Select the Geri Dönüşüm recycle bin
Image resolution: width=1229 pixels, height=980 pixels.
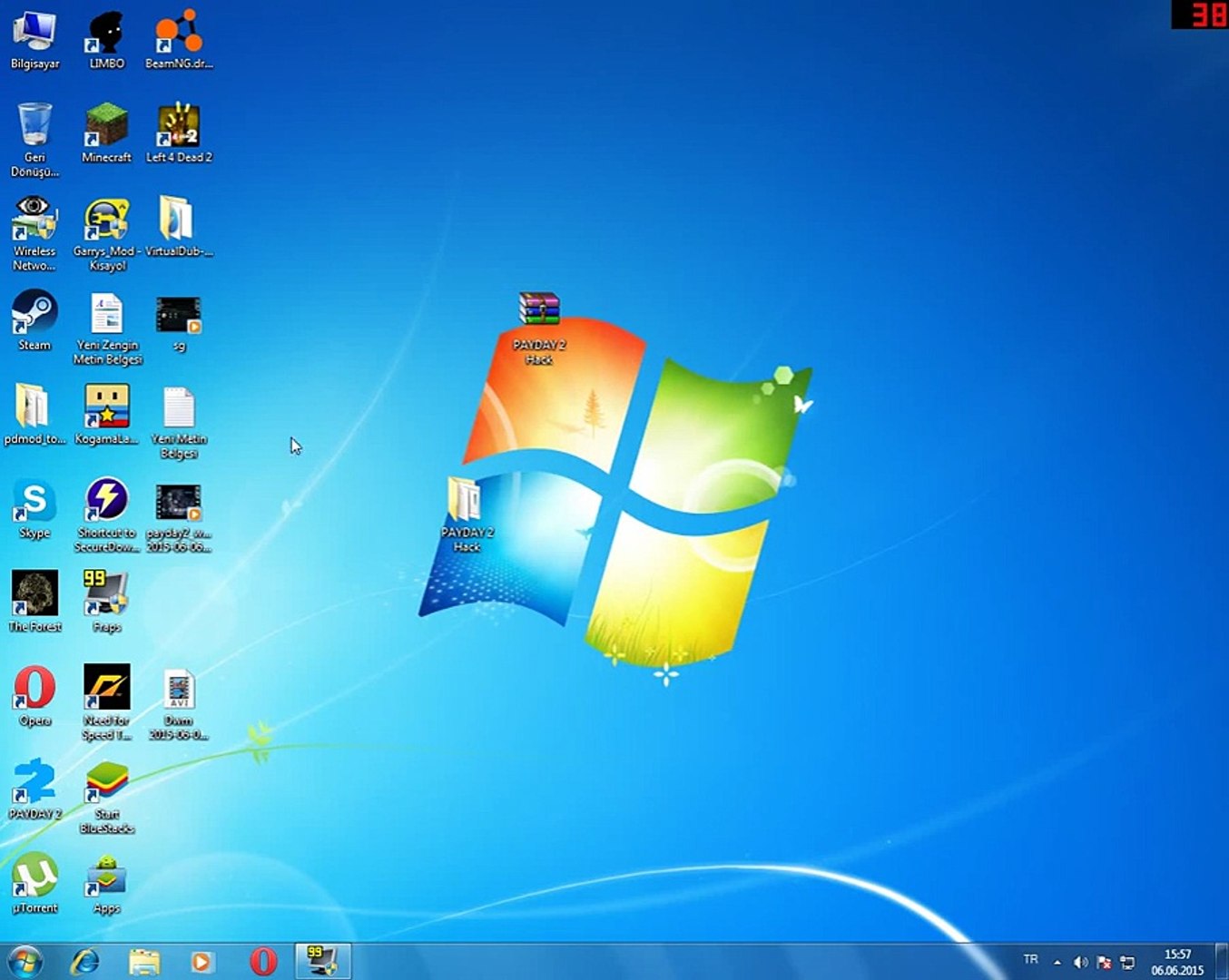pos(34,141)
